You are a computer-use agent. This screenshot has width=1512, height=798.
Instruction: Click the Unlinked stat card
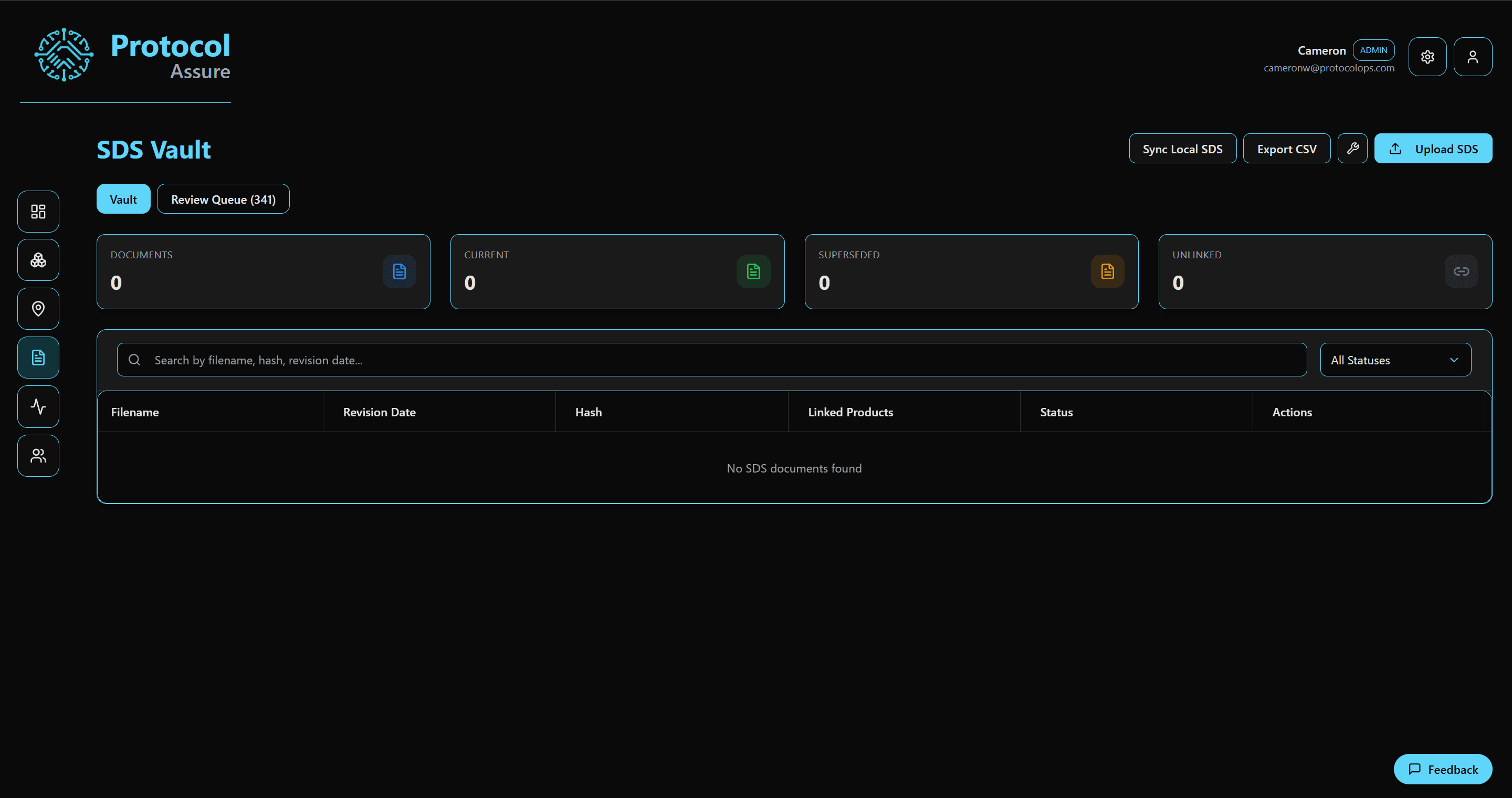1325,271
